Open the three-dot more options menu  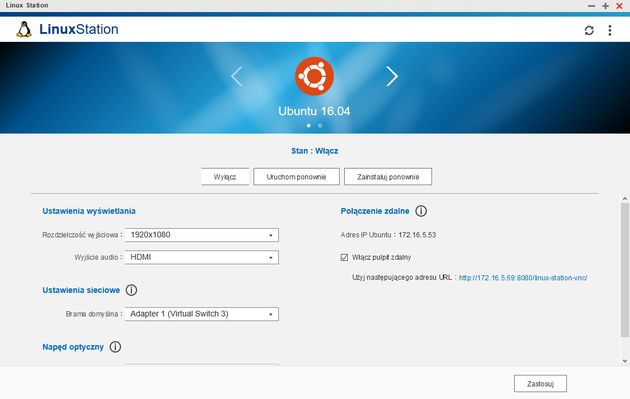(610, 31)
